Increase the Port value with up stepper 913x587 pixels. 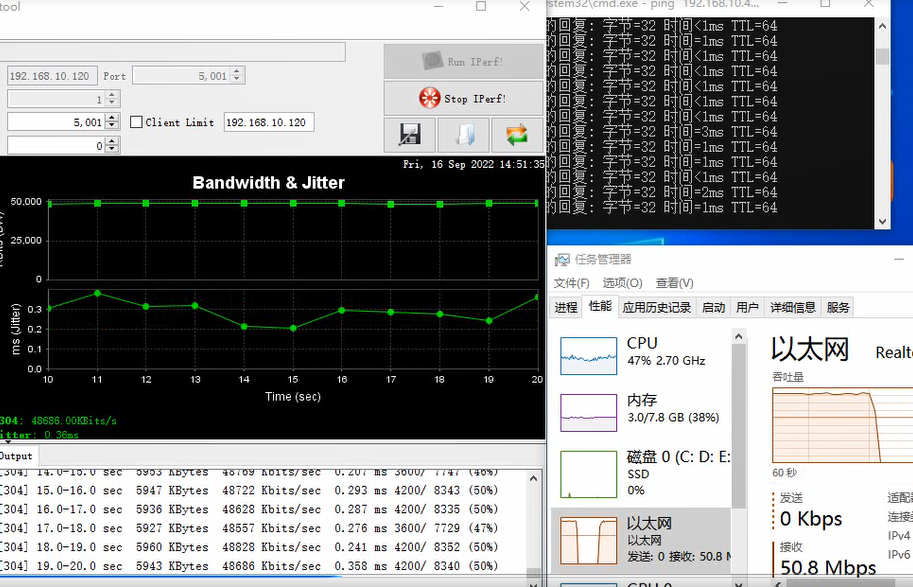tap(236, 72)
